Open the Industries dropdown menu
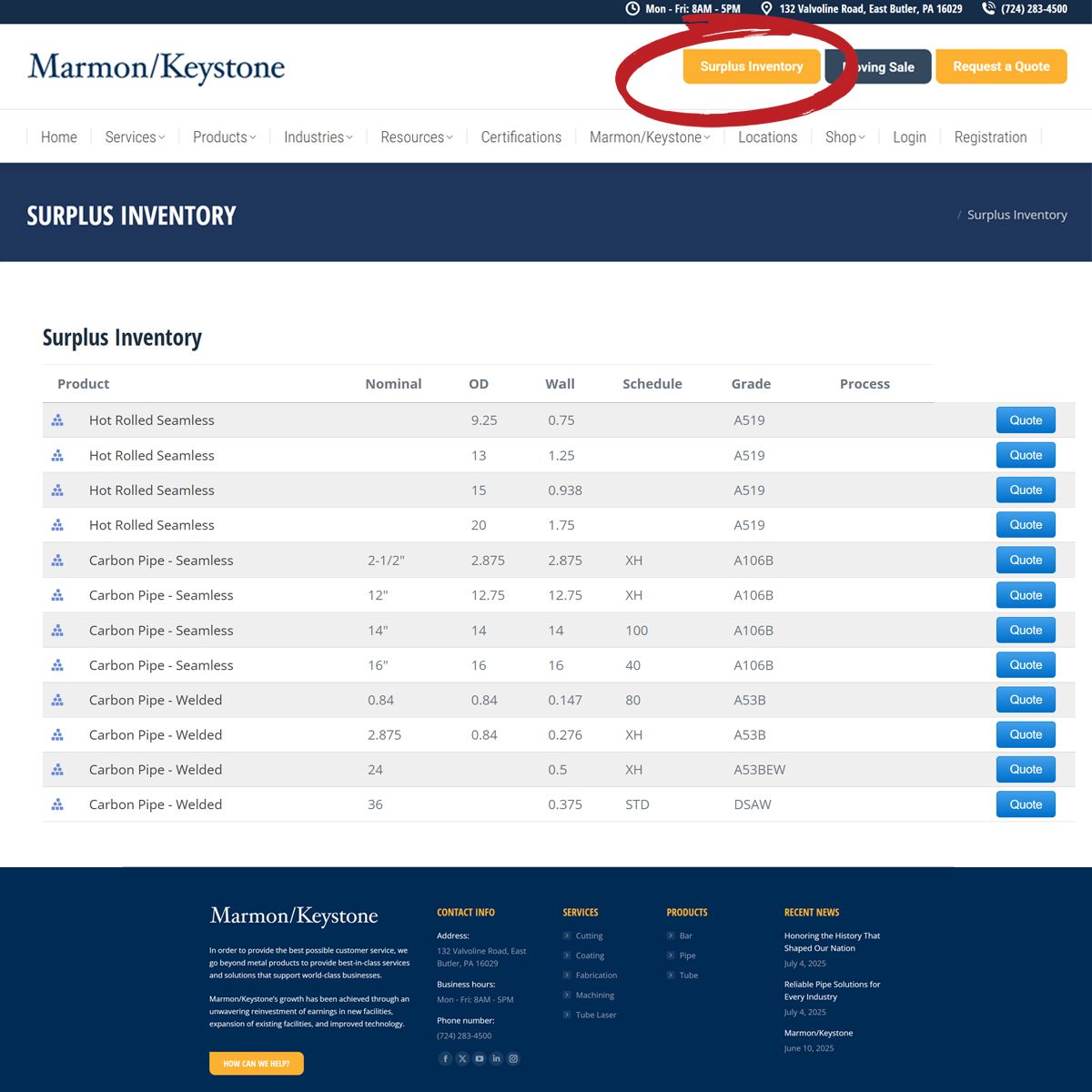Viewport: 1092px width, 1092px height. point(318,137)
